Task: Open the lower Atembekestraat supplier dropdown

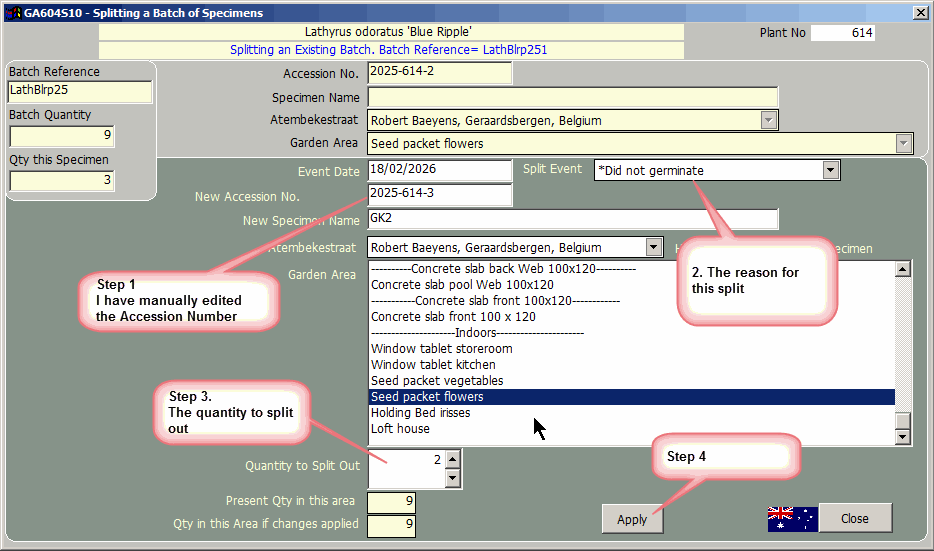Action: pyautogui.click(x=653, y=247)
